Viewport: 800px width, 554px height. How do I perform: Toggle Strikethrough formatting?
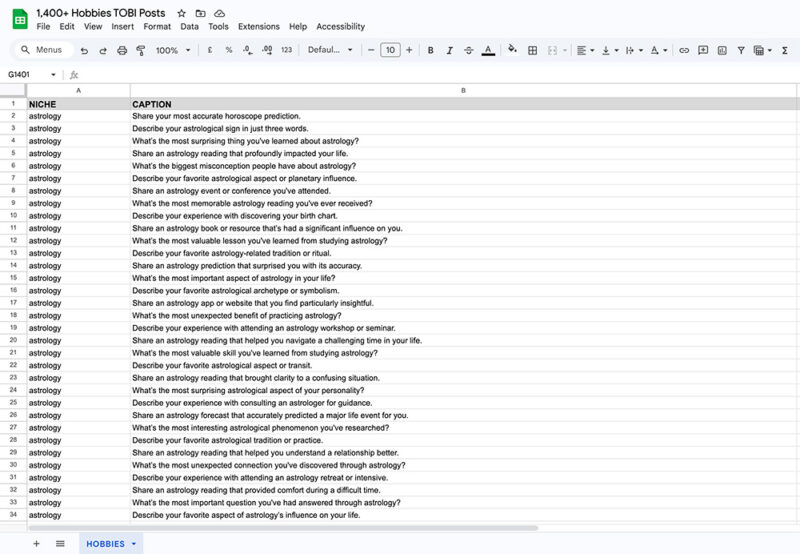click(468, 50)
